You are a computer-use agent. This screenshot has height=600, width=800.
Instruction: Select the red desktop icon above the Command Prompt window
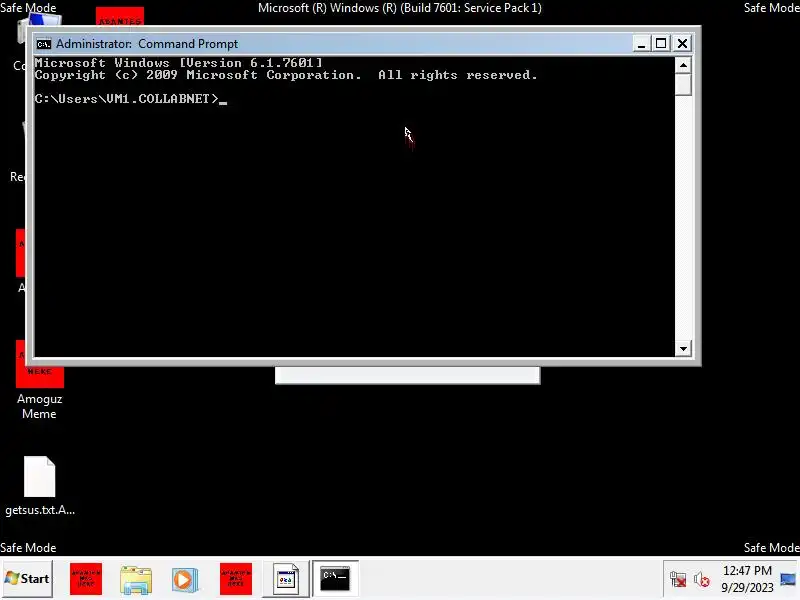[120, 16]
